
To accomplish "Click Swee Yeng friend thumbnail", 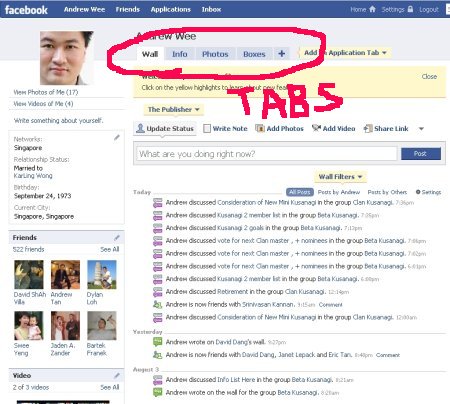I will pos(29,325).
